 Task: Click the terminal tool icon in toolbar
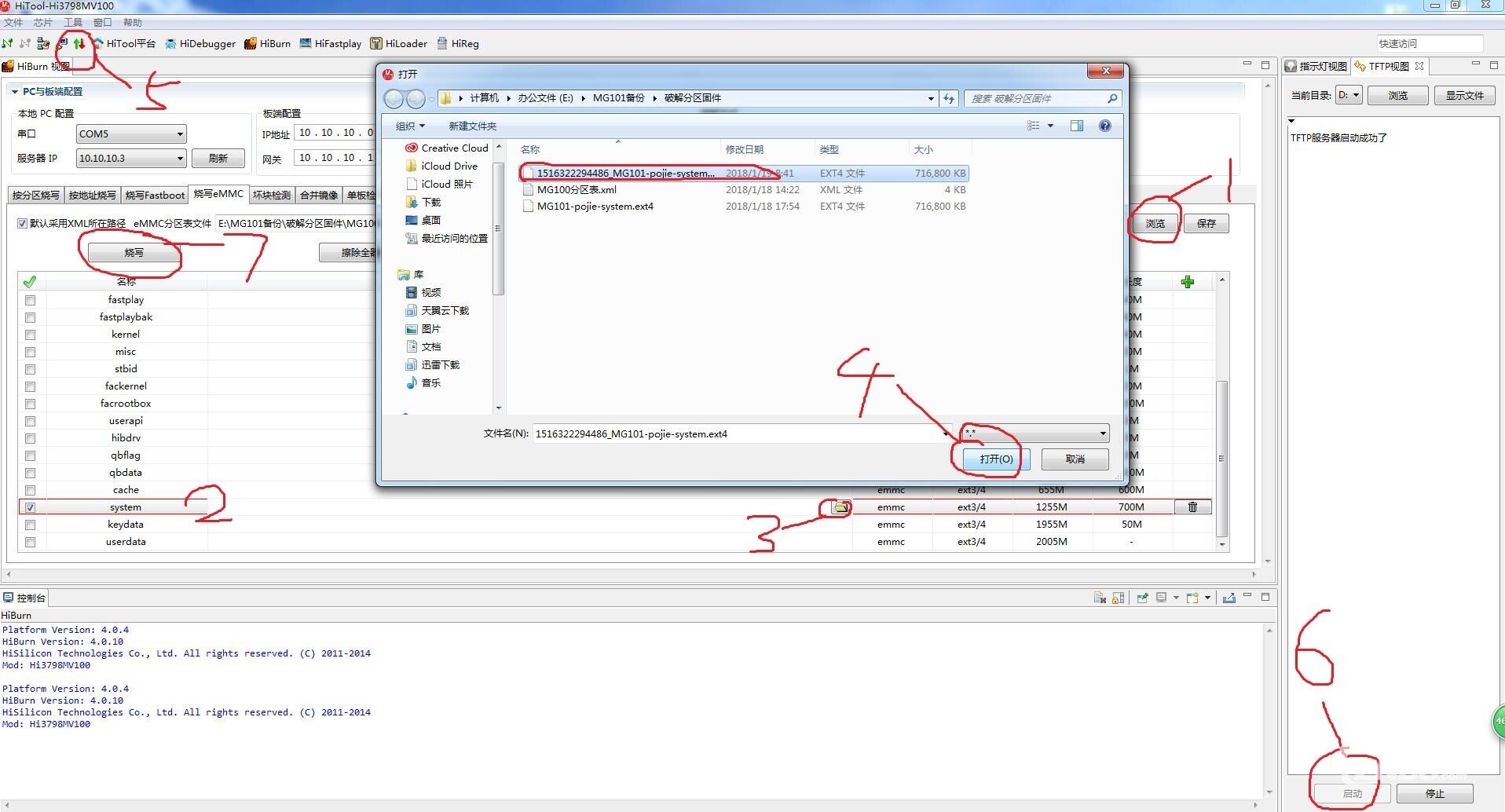coord(63,43)
